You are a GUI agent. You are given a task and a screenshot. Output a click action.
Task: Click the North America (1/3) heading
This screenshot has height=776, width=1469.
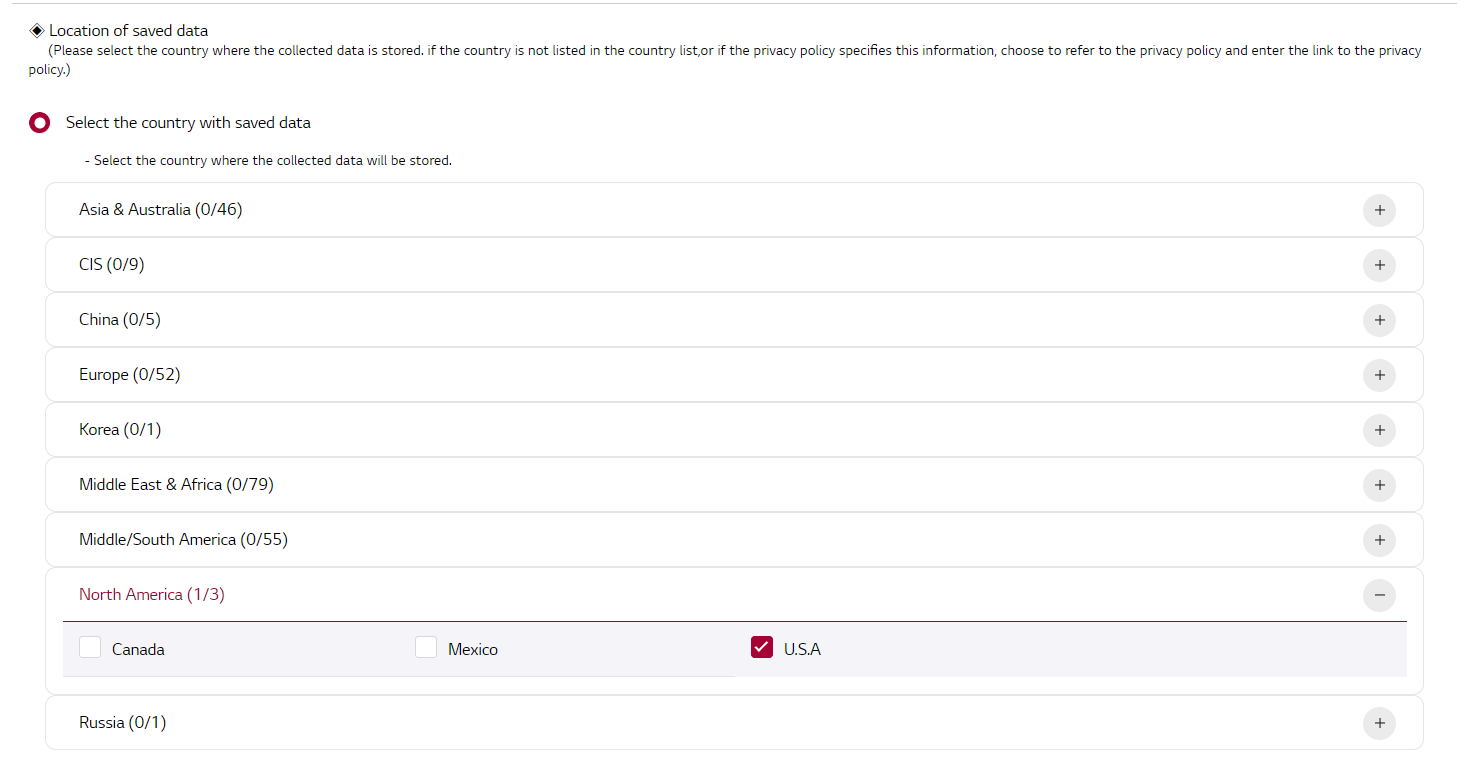[152, 595]
